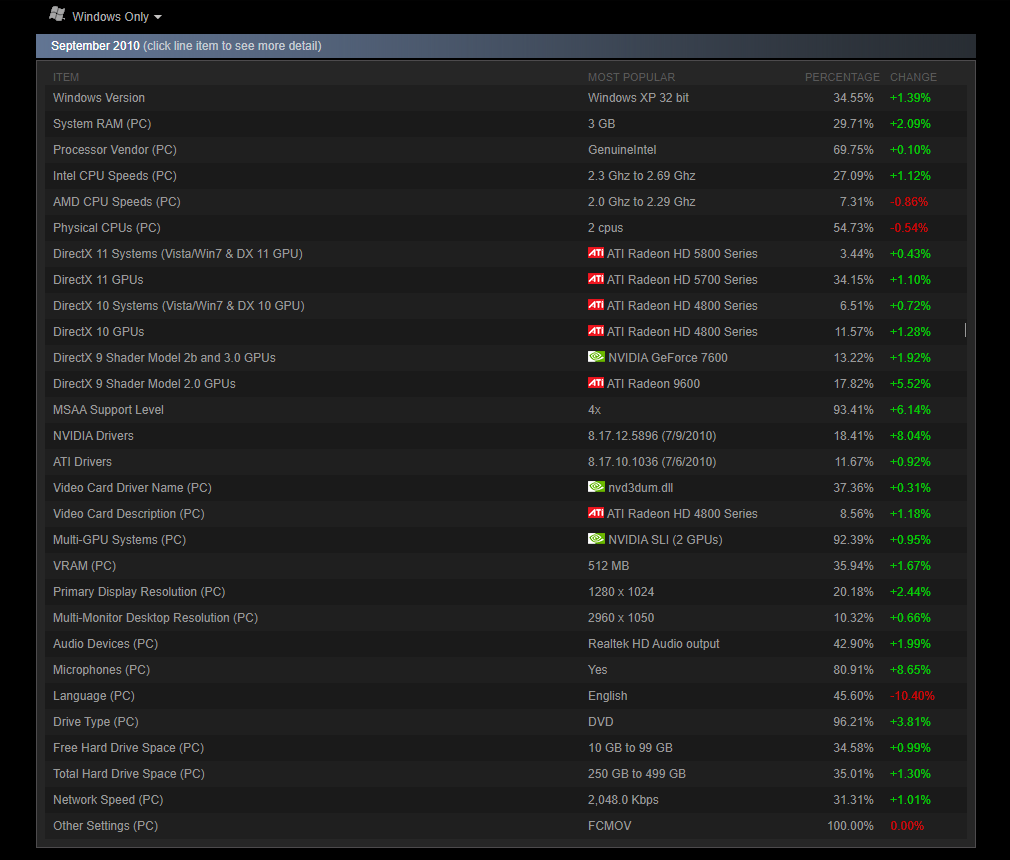Show Video Card Description (PC) details

[506, 513]
